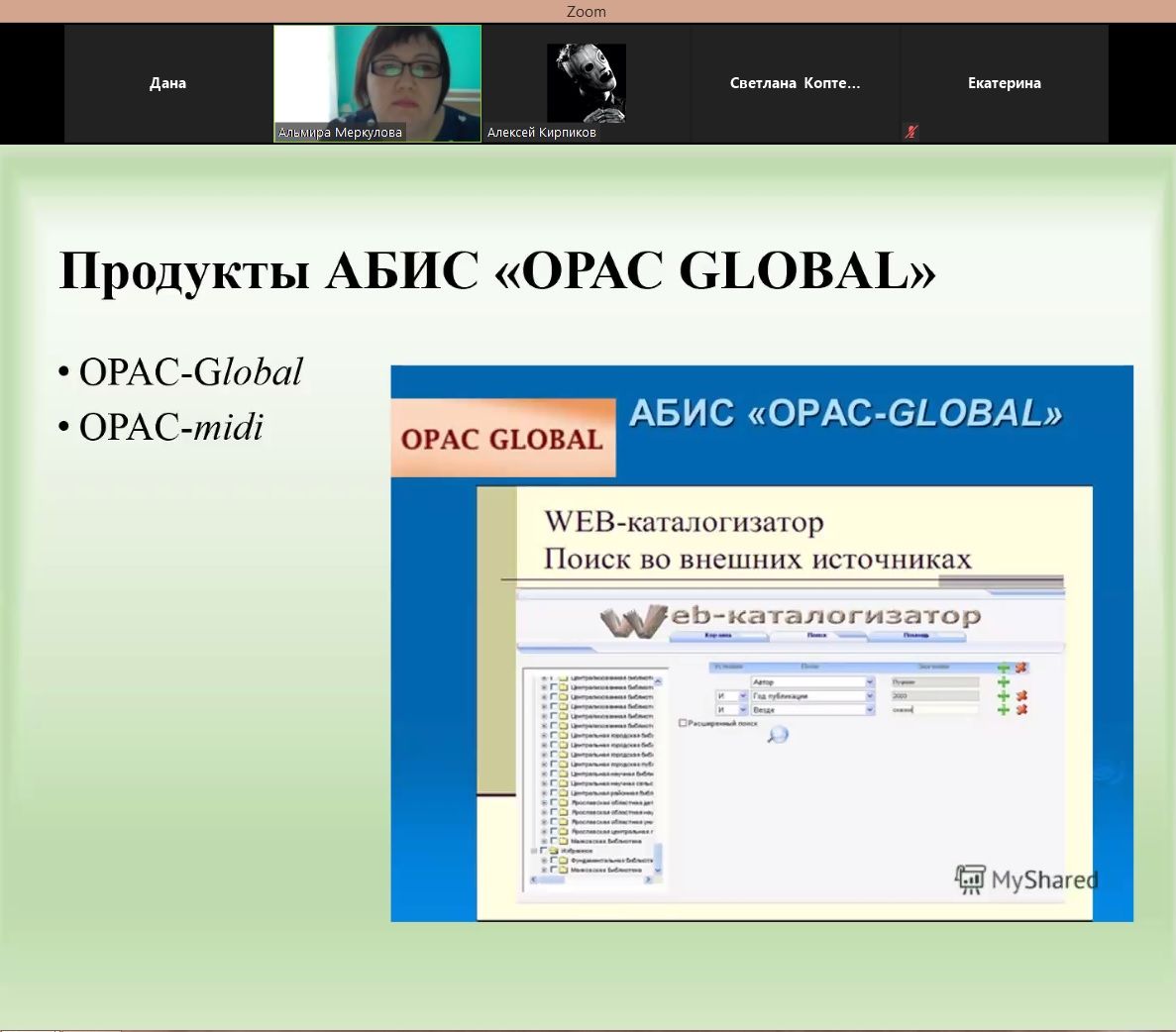
Task: Enable the Расширенный поиск checkbox
Action: tap(683, 723)
